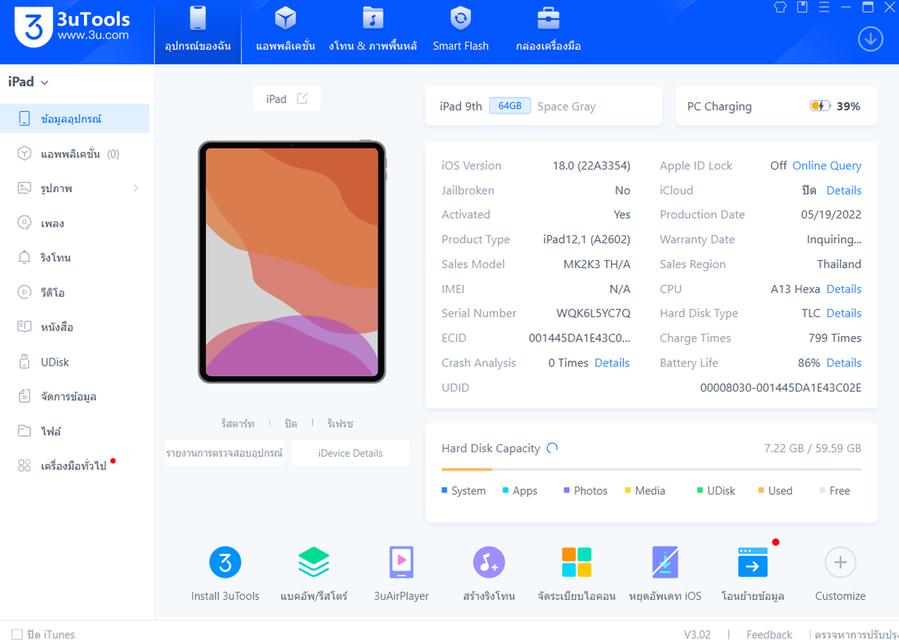Expand the photos sidebar arrow
Viewport: 899px width, 640px height.
point(135,188)
